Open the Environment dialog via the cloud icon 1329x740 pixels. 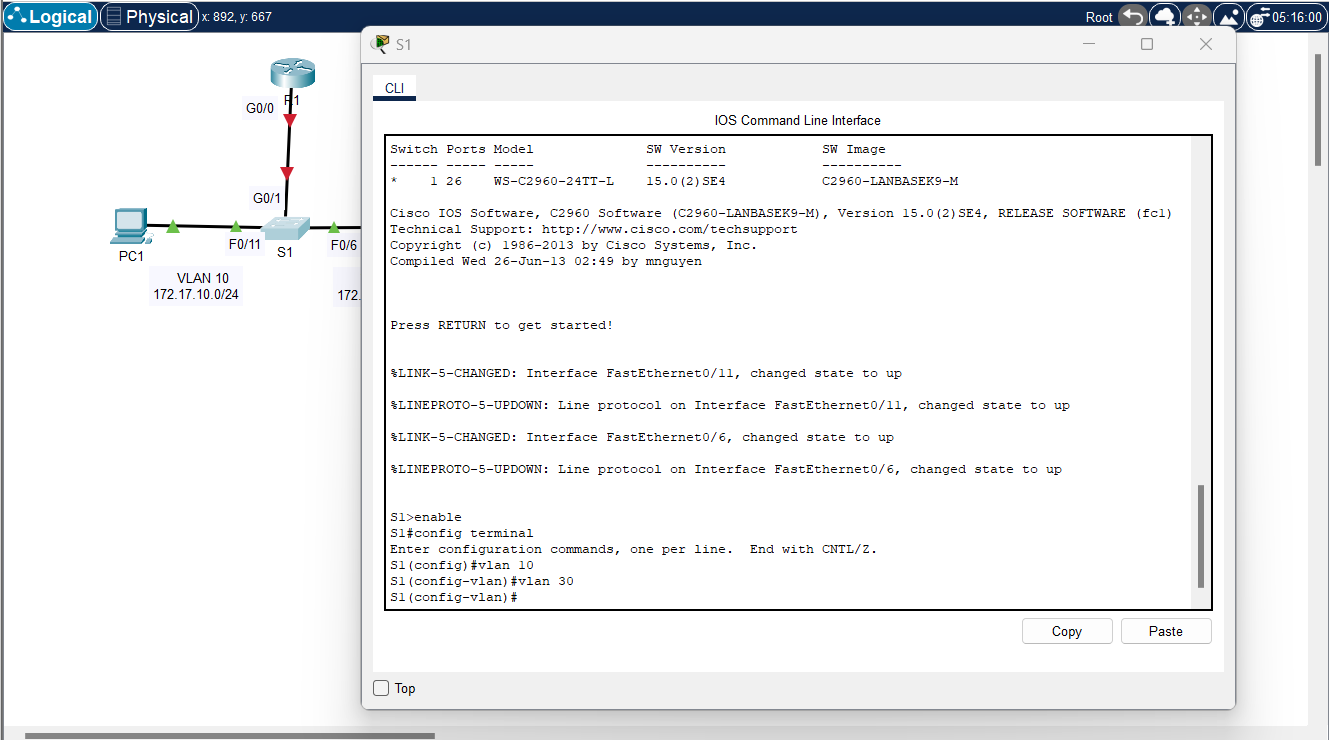click(1164, 16)
